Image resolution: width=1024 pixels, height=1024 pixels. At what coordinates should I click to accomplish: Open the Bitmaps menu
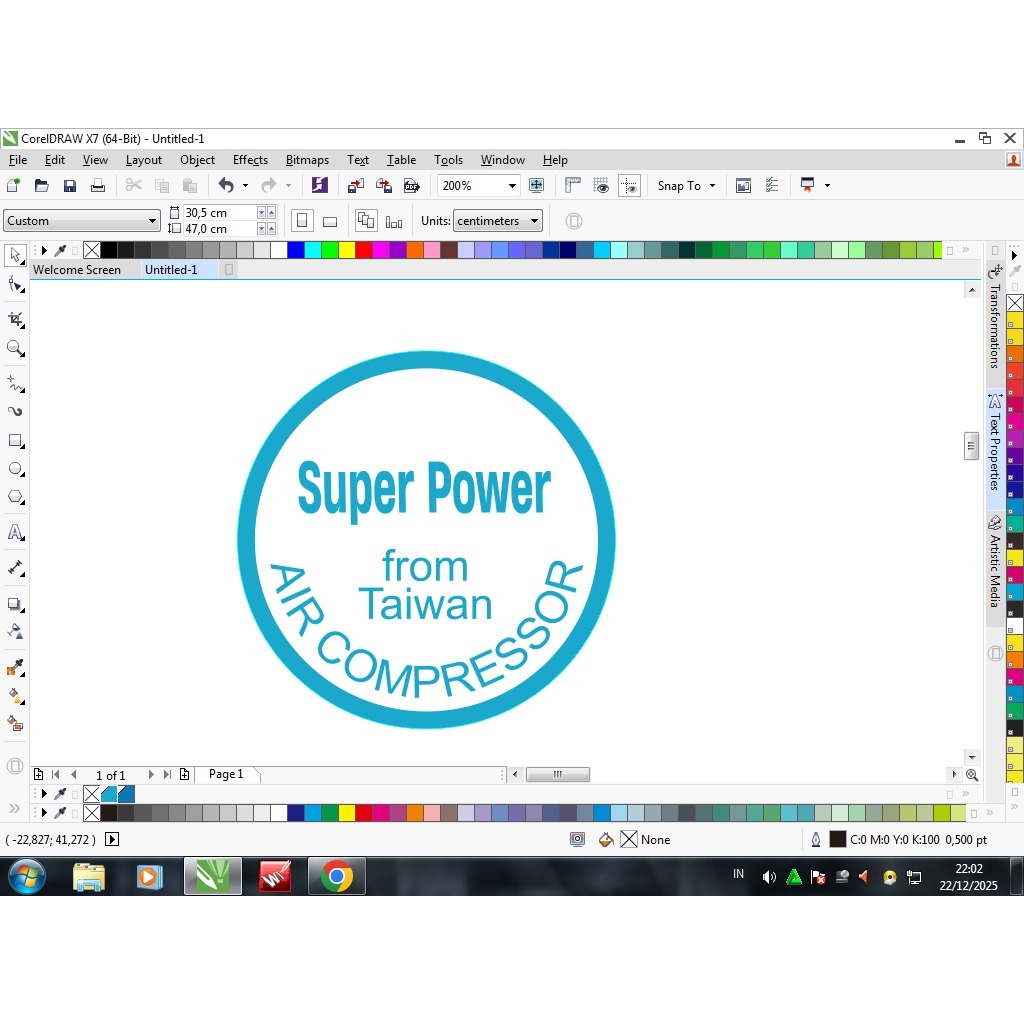point(307,160)
